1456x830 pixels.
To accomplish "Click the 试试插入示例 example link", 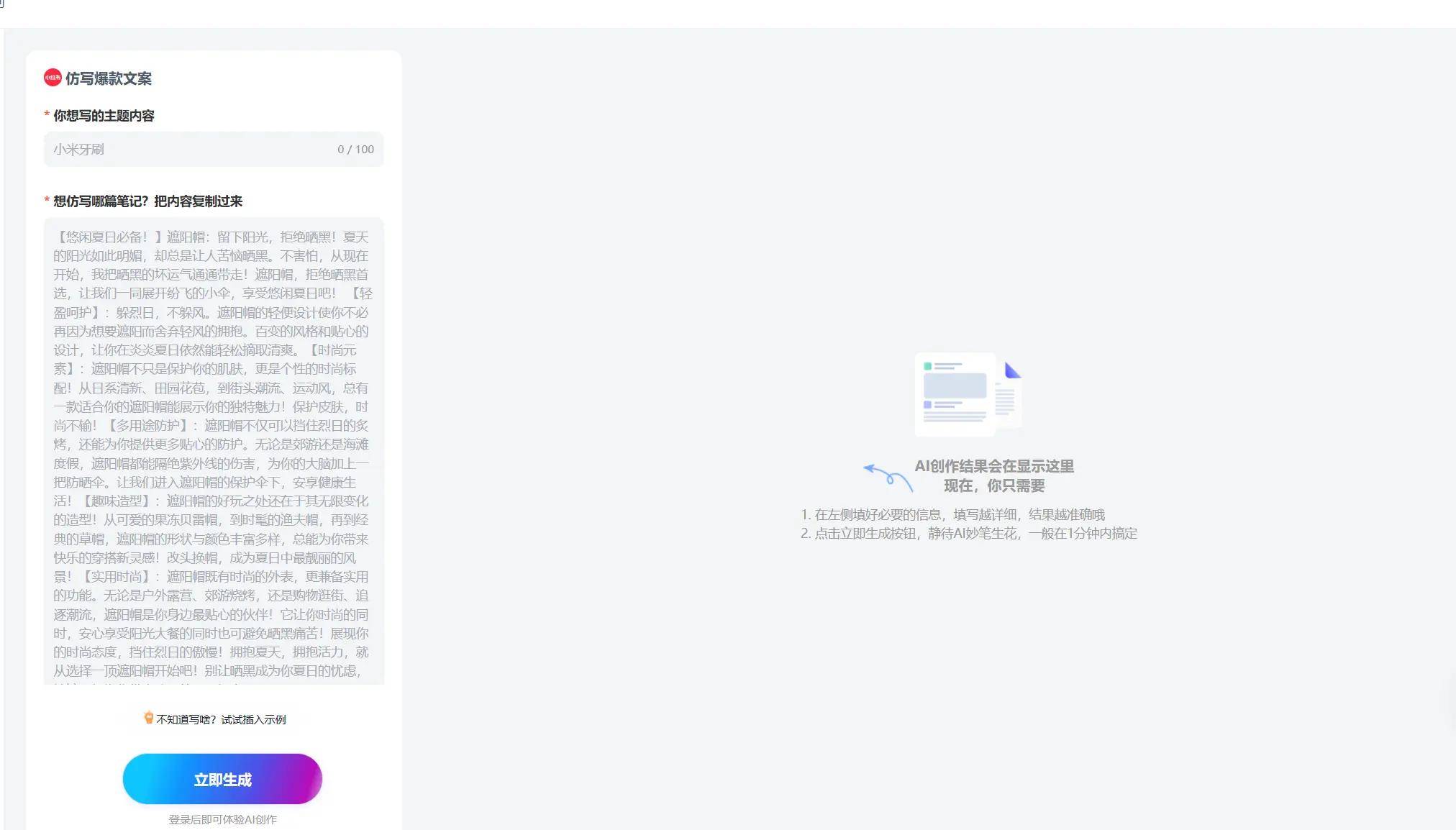I will pyautogui.click(x=253, y=719).
